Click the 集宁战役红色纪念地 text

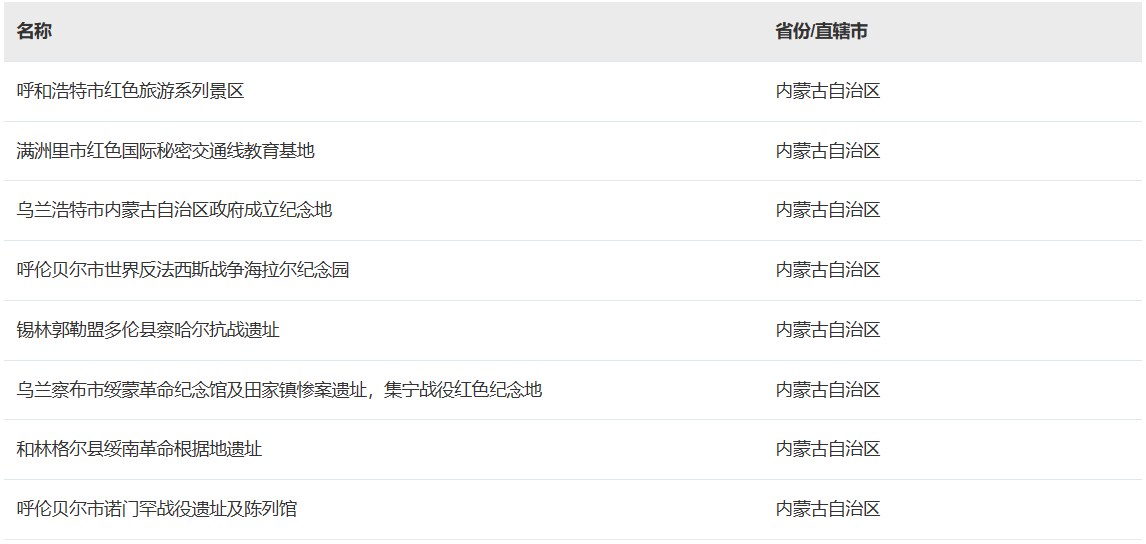coord(463,390)
